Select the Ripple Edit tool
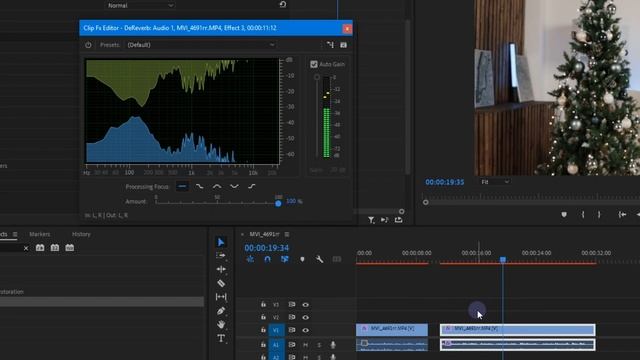 tap(221, 269)
